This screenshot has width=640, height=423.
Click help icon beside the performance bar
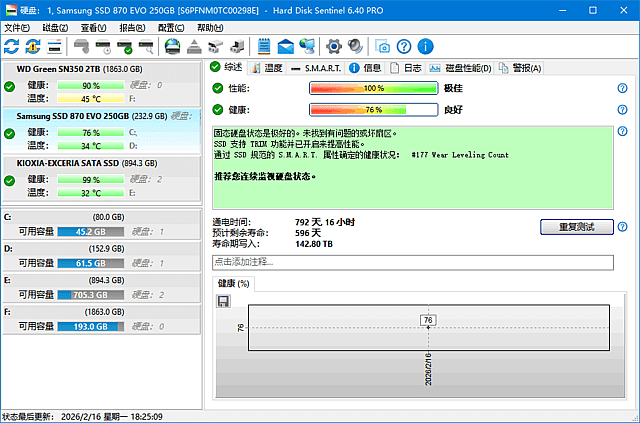pyautogui.click(x=622, y=89)
